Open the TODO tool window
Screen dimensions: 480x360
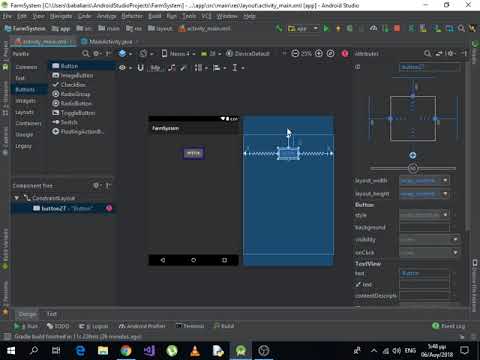coord(58,326)
